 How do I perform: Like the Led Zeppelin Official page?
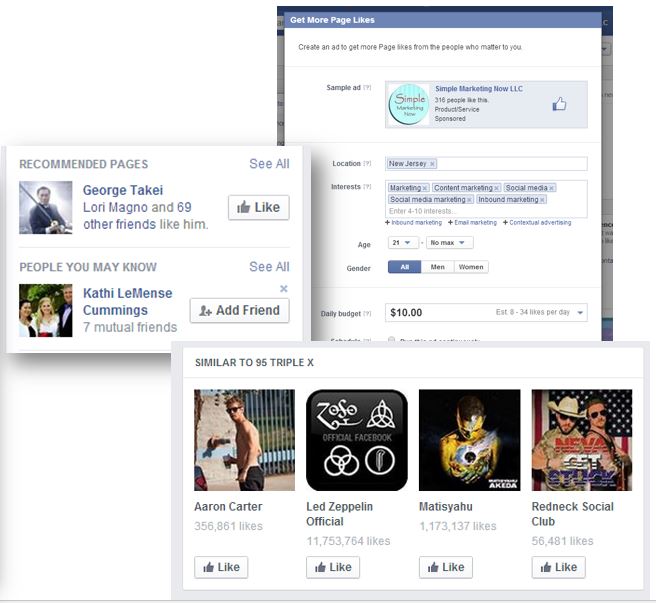pyautogui.click(x=333, y=567)
